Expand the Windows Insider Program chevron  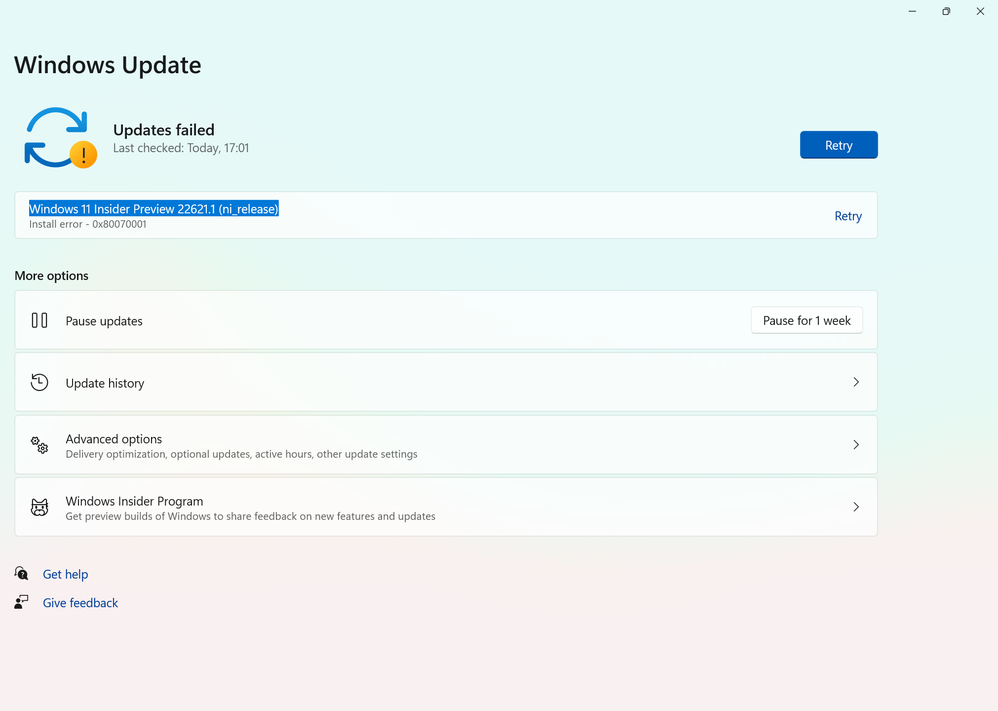pyautogui.click(x=855, y=507)
